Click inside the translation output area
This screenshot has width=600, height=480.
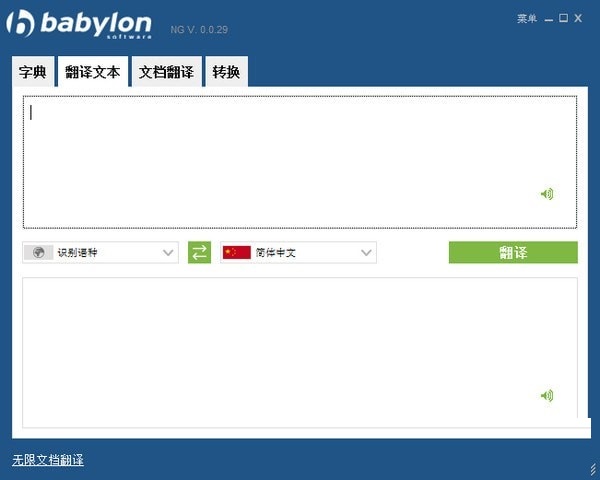300,352
